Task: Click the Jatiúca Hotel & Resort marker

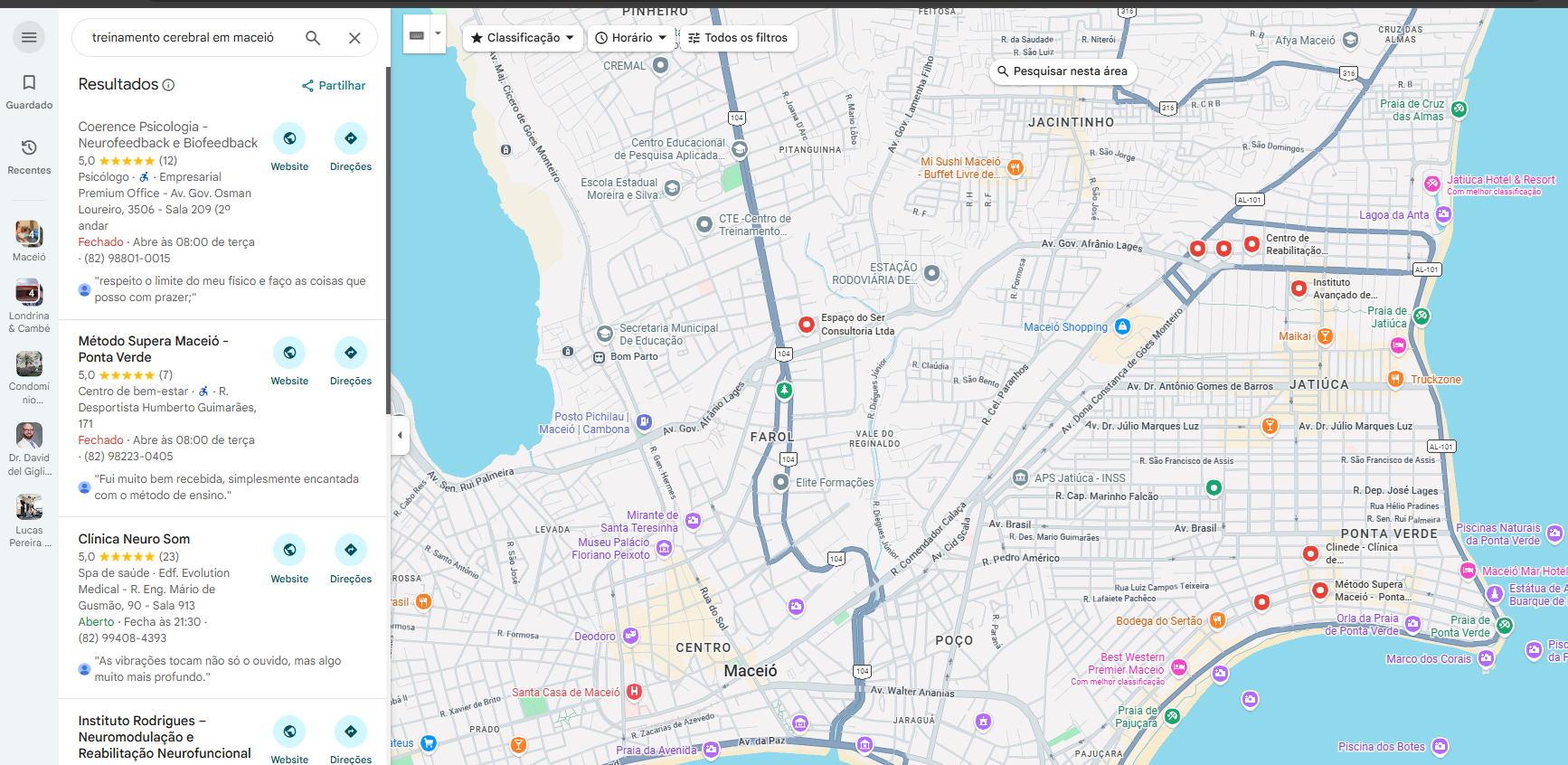Action: click(1431, 184)
